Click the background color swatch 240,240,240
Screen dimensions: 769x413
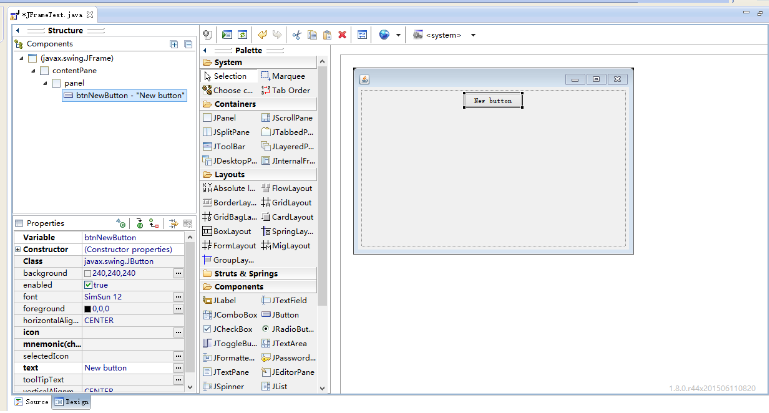[x=88, y=273]
